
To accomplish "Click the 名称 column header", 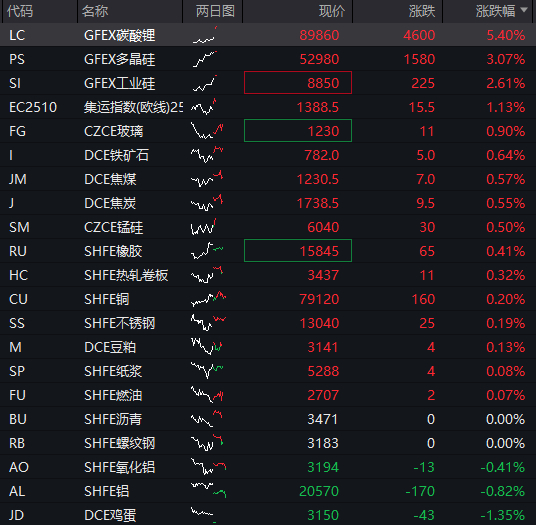I will 95,11.
